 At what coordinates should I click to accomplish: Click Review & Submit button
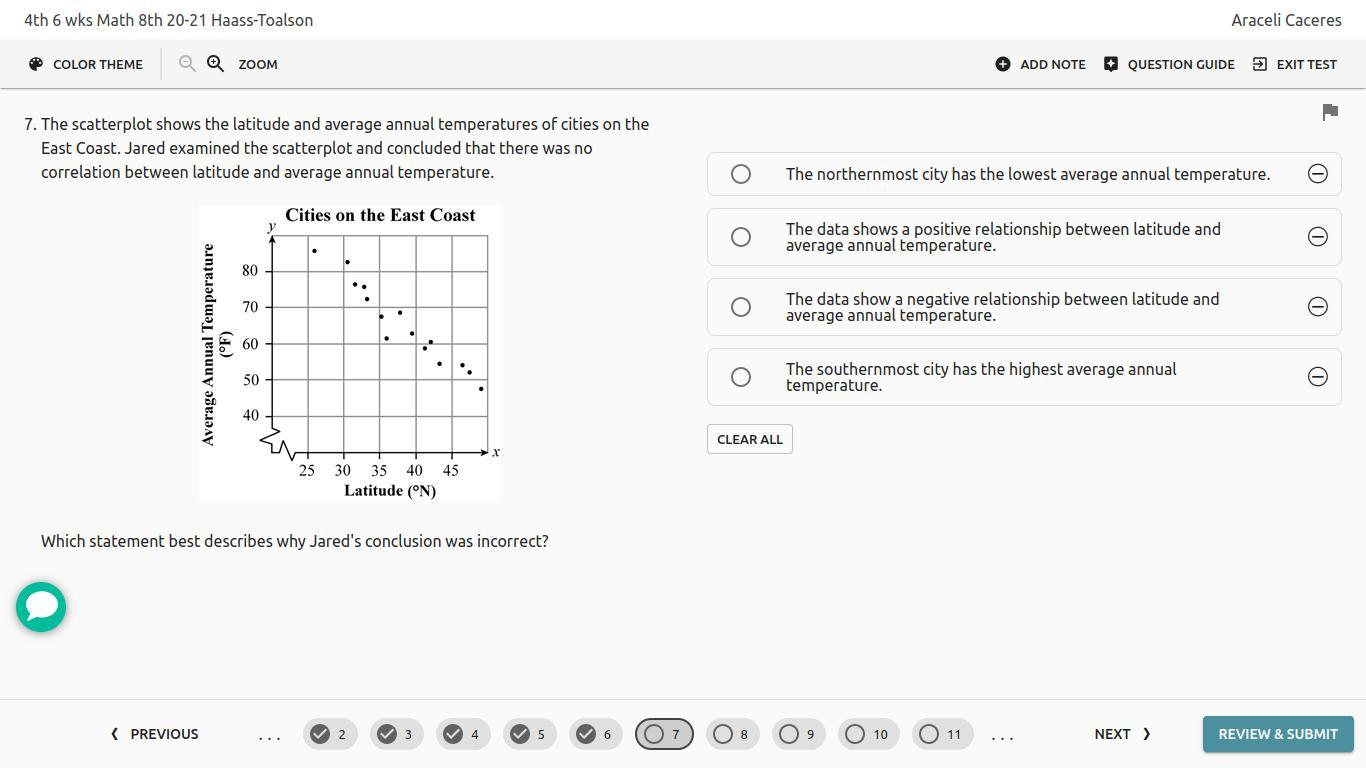pyautogui.click(x=1277, y=734)
